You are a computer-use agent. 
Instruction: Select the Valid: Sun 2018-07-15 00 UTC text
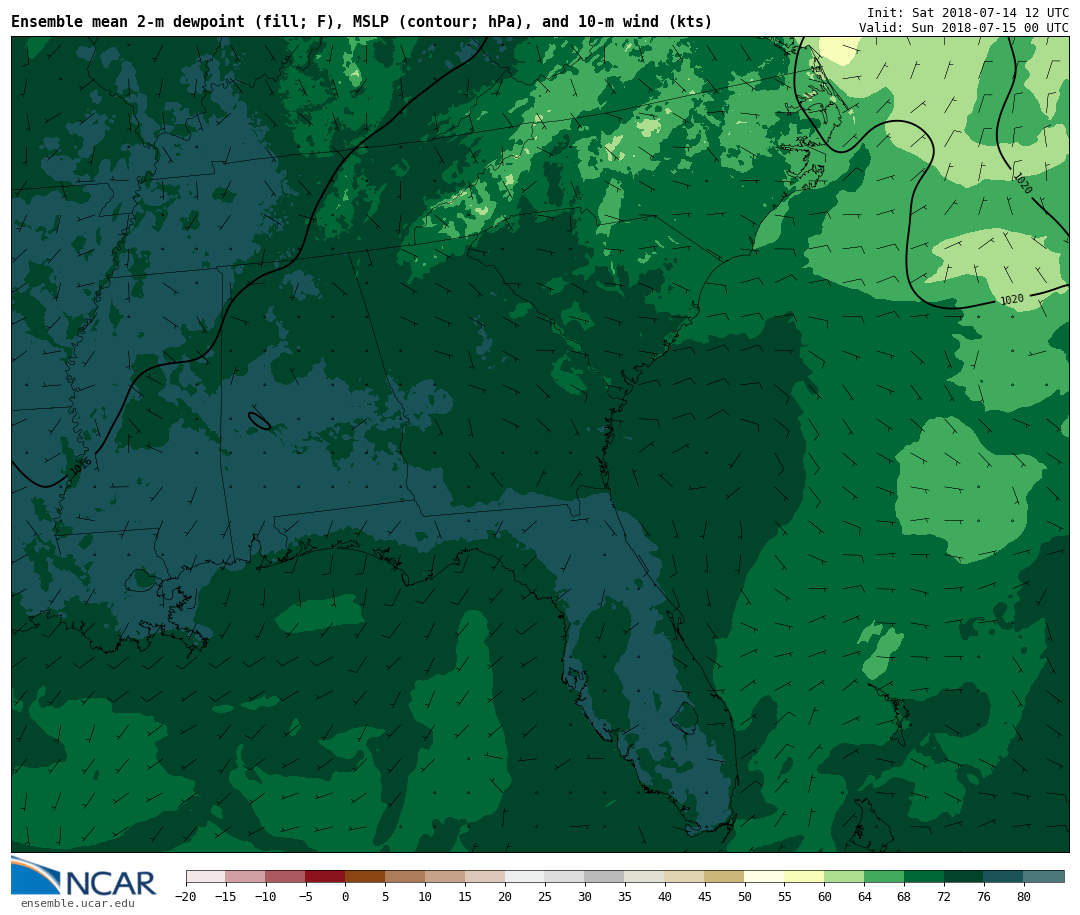tap(963, 28)
